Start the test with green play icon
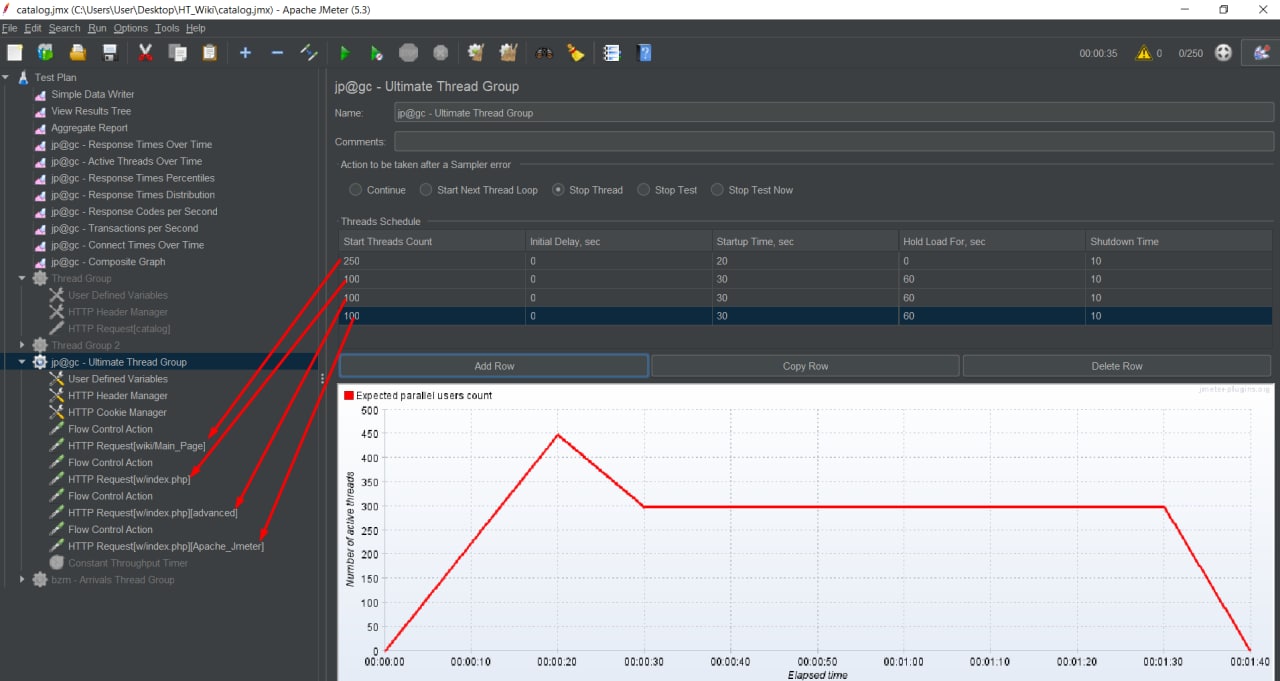Image resolution: width=1280 pixels, height=681 pixels. (x=345, y=52)
